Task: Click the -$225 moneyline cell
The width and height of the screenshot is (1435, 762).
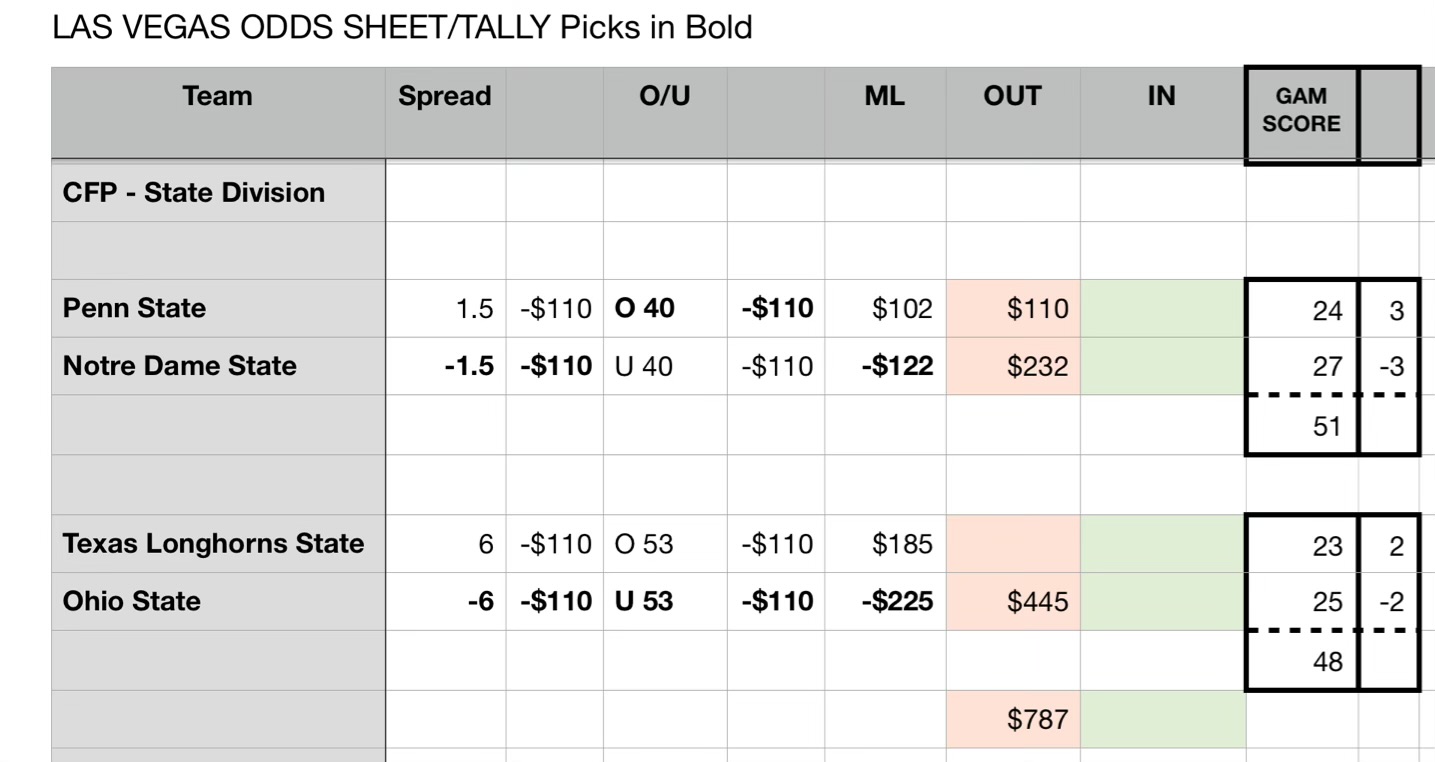Action: [885, 601]
